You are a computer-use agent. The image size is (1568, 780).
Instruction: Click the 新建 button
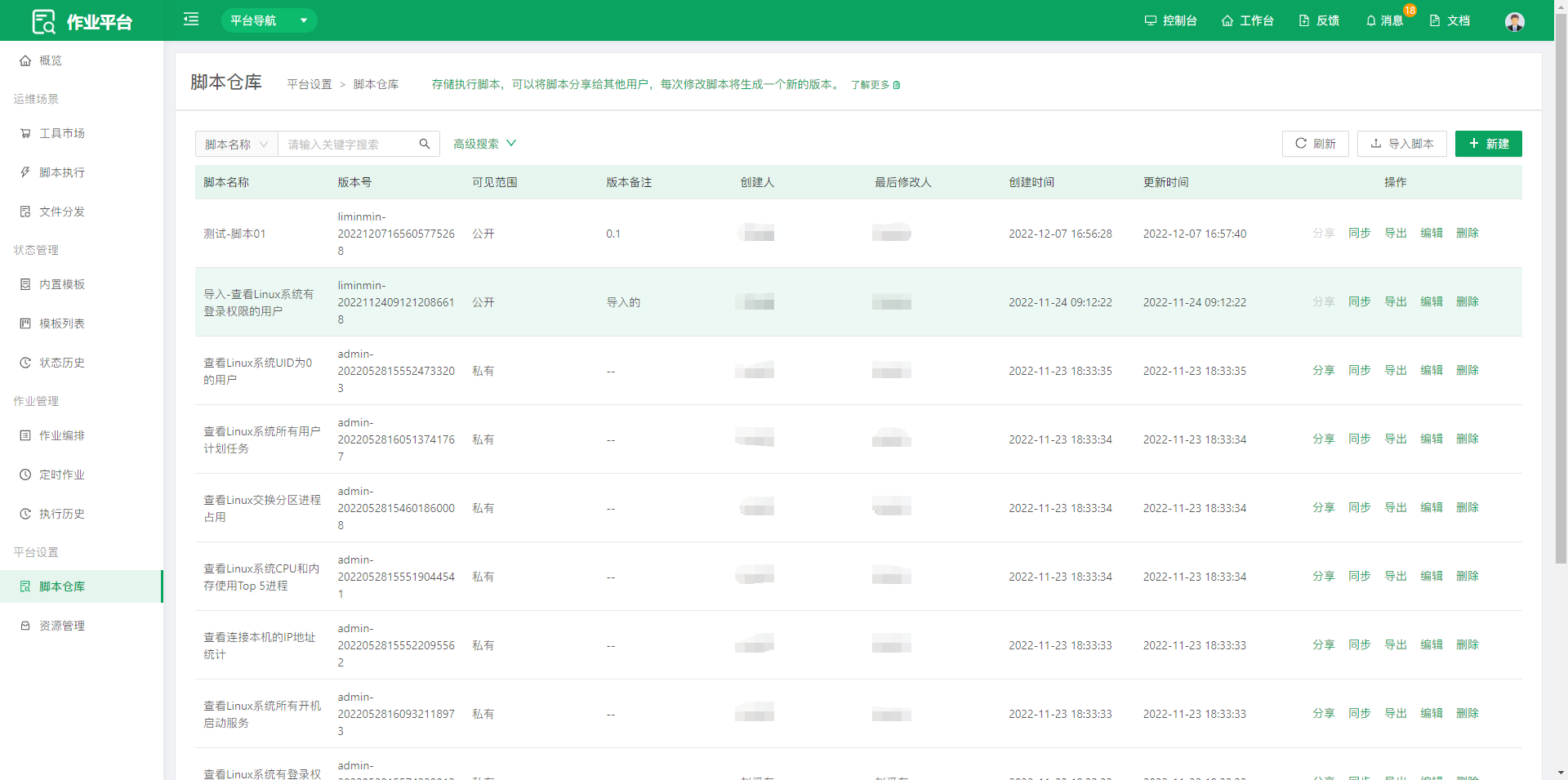pyautogui.click(x=1488, y=144)
